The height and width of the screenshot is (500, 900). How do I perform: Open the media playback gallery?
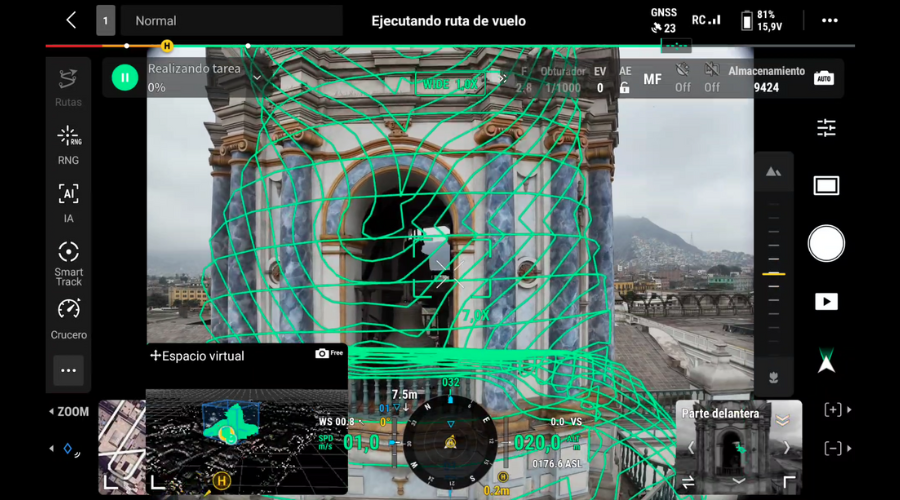(x=826, y=301)
